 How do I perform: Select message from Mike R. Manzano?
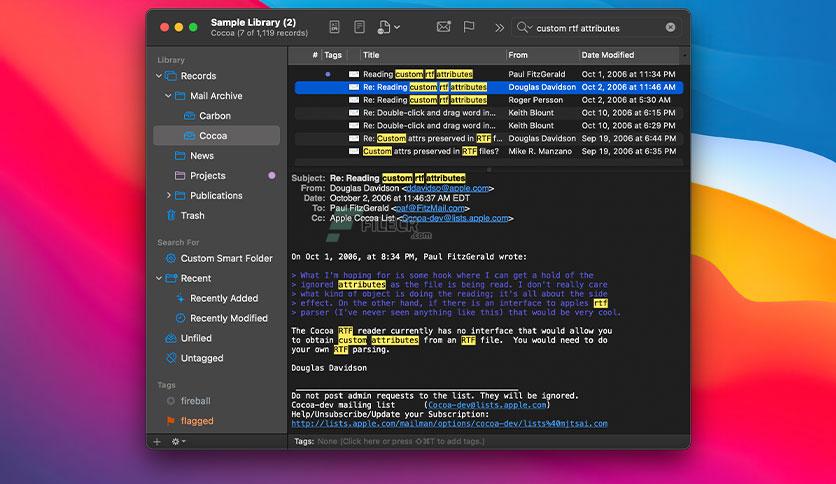pyautogui.click(x=488, y=151)
